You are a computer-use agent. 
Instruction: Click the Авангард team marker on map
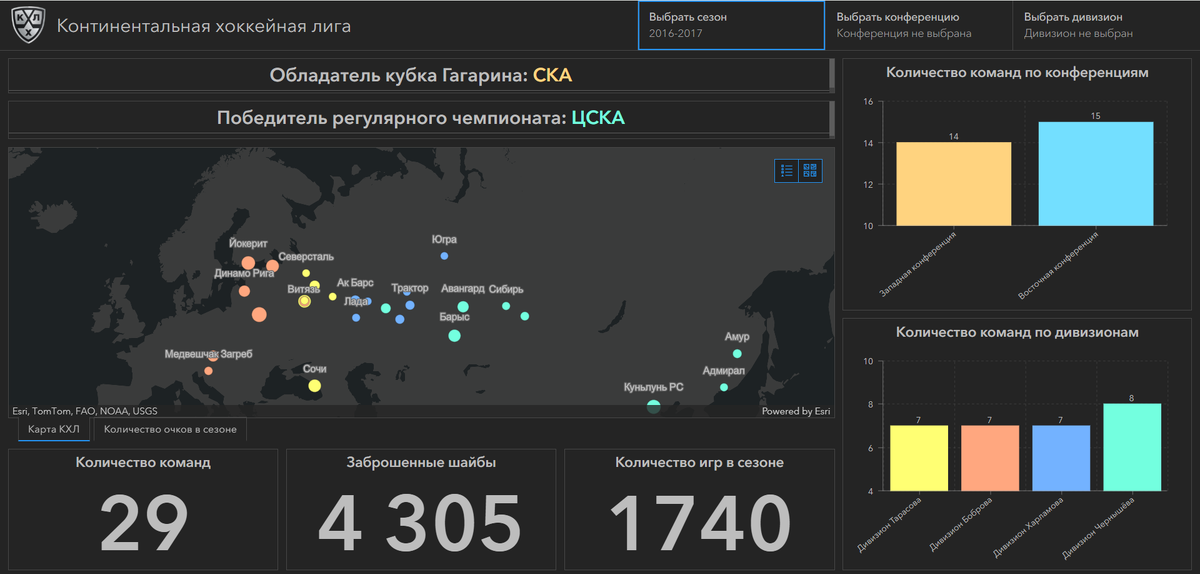463,307
